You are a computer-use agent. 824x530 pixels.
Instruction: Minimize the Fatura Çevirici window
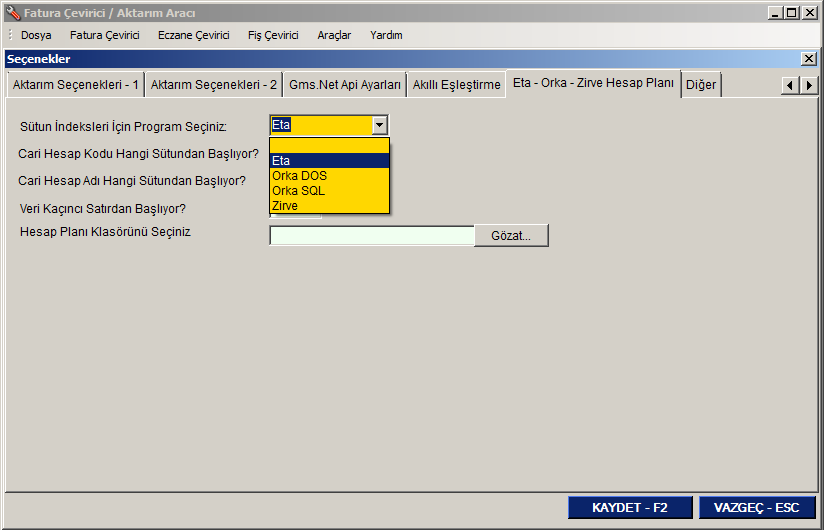(x=774, y=13)
